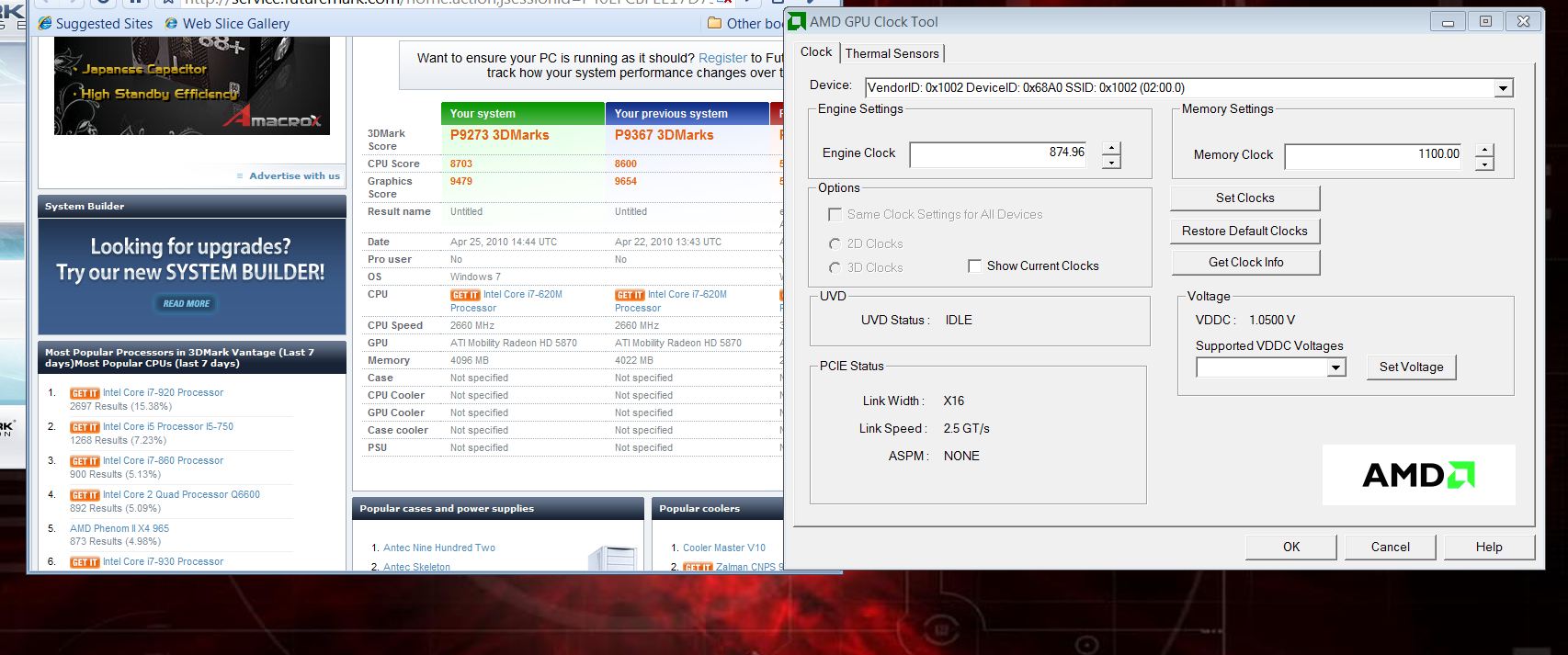1568x655 pixels.
Task: Click the Your previous system column header
Action: pyautogui.click(x=687, y=114)
